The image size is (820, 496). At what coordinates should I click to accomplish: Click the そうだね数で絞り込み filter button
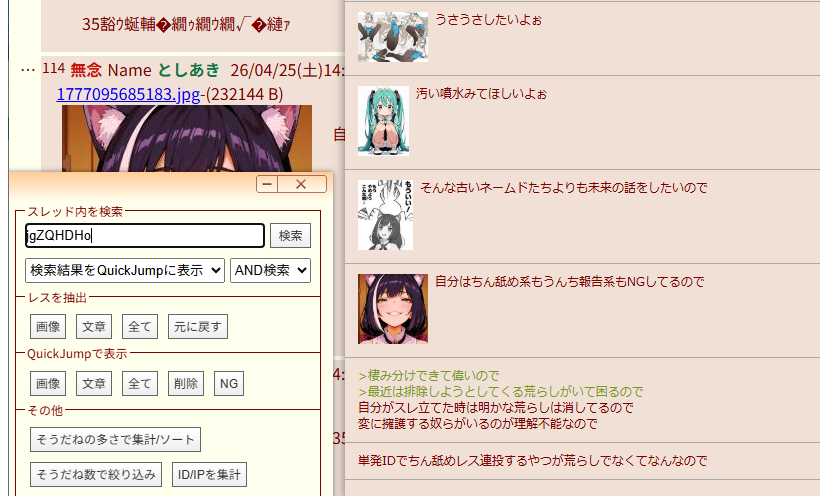pos(96,475)
